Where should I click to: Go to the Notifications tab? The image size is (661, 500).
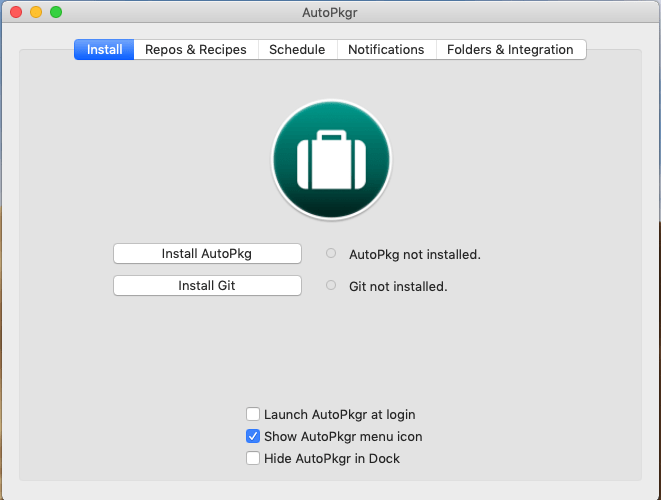[386, 50]
